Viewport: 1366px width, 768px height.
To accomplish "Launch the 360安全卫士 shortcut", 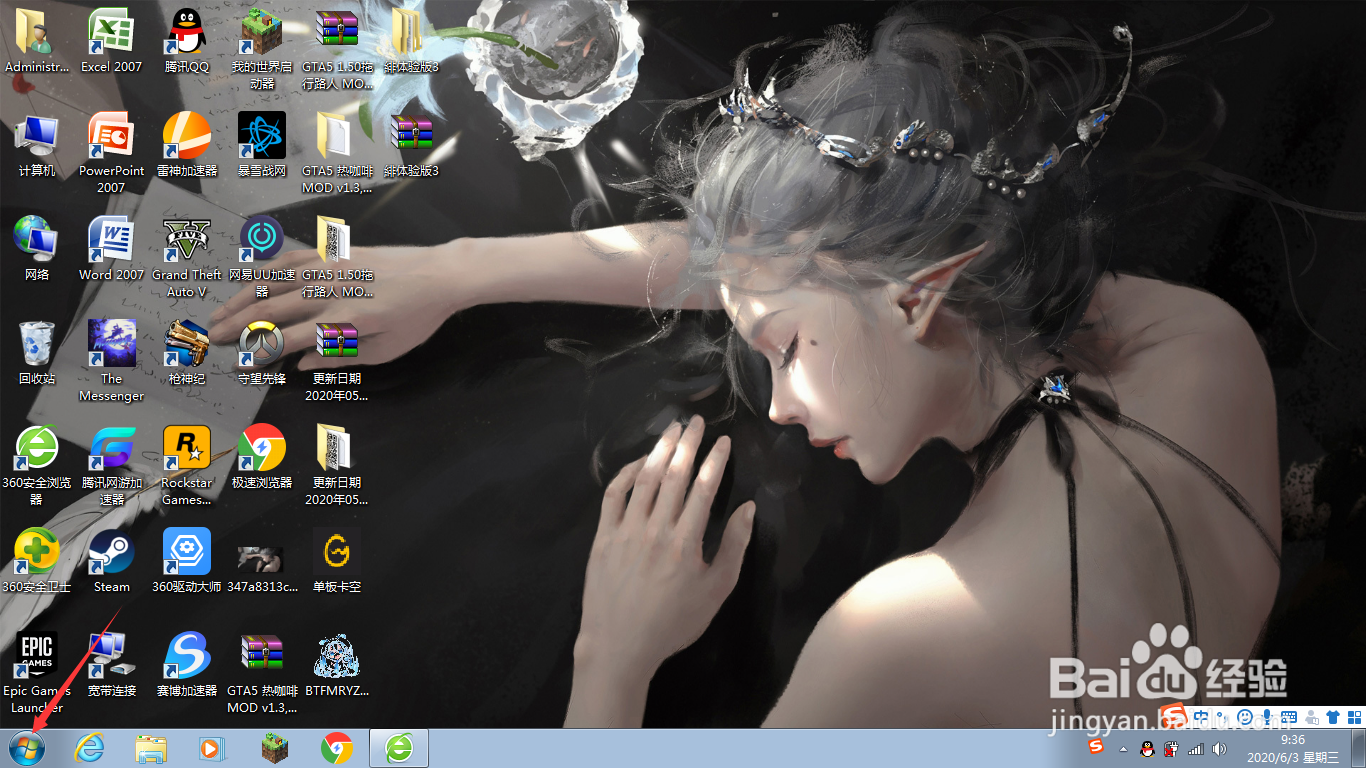I will 37,551.
